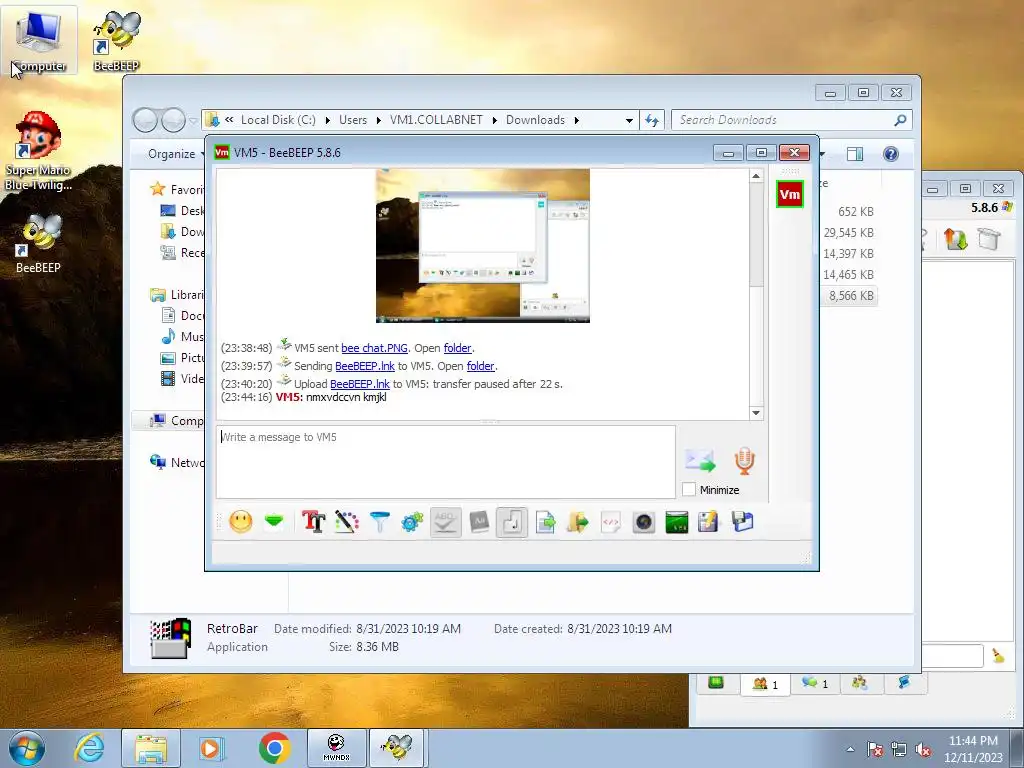Switch to users tab in BeeBEEP main window
The height and width of the screenshot is (768, 1024).
pyautogui.click(x=765, y=684)
